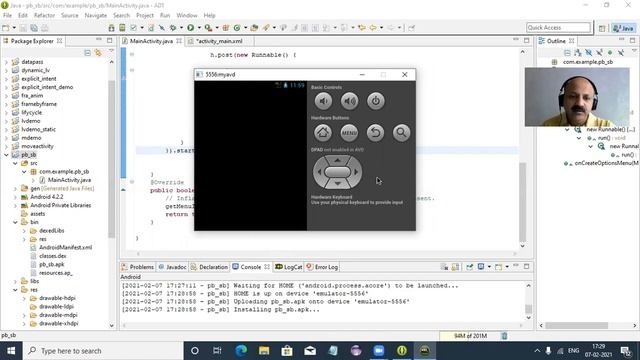
Task: Switch to the Error Log tab
Action: [322, 267]
